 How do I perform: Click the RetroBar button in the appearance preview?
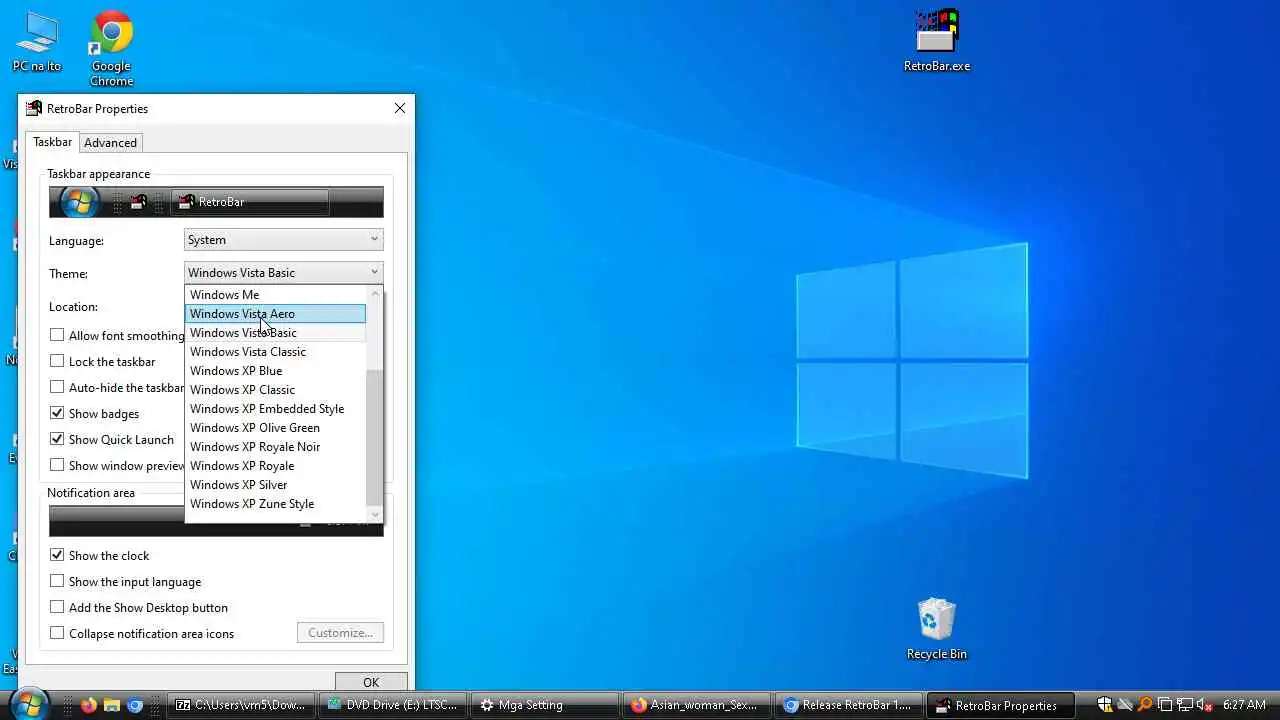pyautogui.click(x=250, y=202)
